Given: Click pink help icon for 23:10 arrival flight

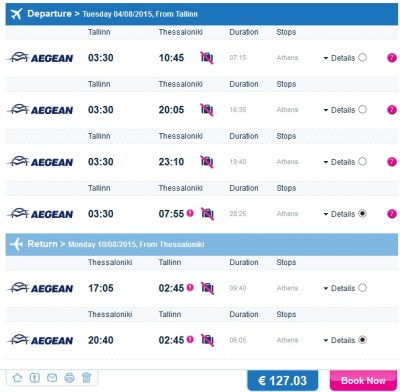Looking at the screenshot, I should tap(392, 162).
